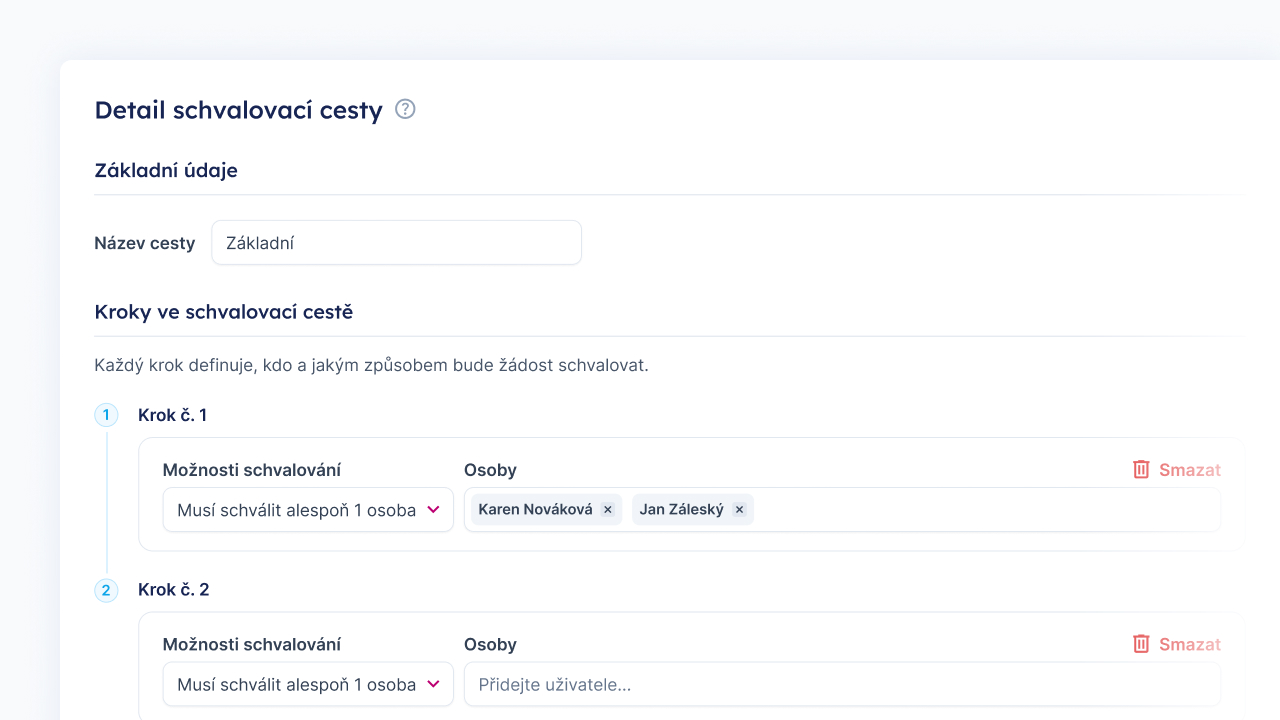Click the red trash icon in Krok č. 2
This screenshot has height=720, width=1280.
pyautogui.click(x=1141, y=644)
